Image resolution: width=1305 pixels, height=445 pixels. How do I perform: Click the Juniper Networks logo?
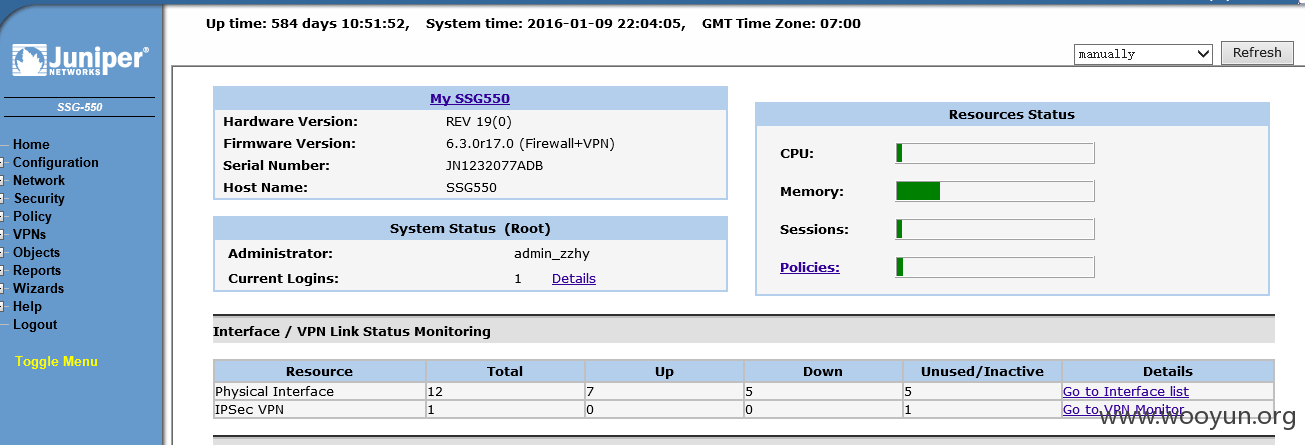pos(80,60)
